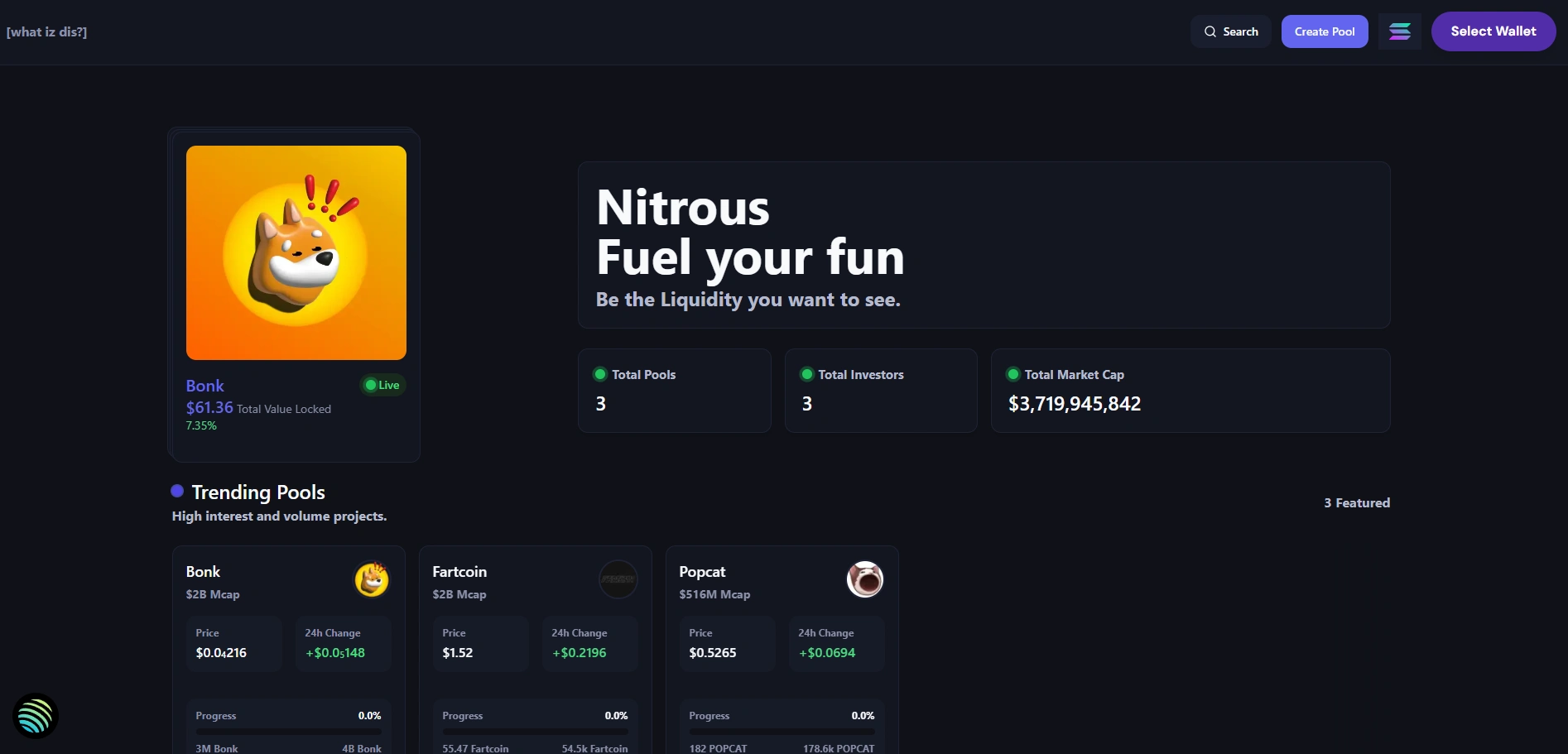Click the Total Market Cap value $3,719,945,842
Screen dimensions: 1568x754
(1075, 404)
